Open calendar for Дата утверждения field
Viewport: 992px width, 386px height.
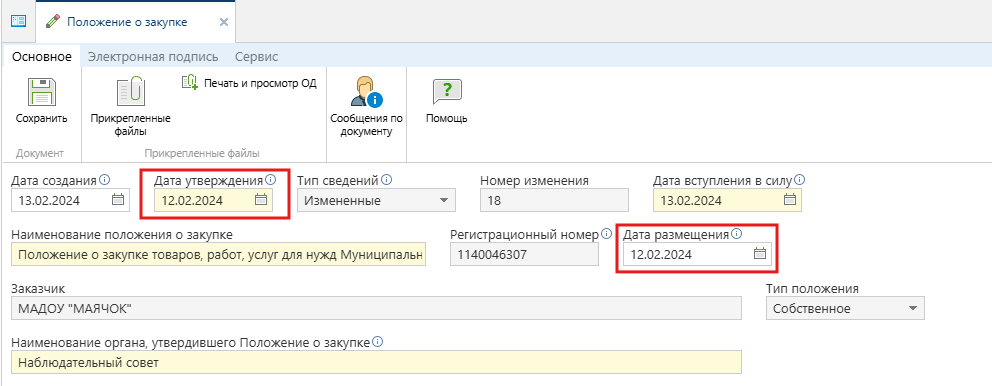261,200
